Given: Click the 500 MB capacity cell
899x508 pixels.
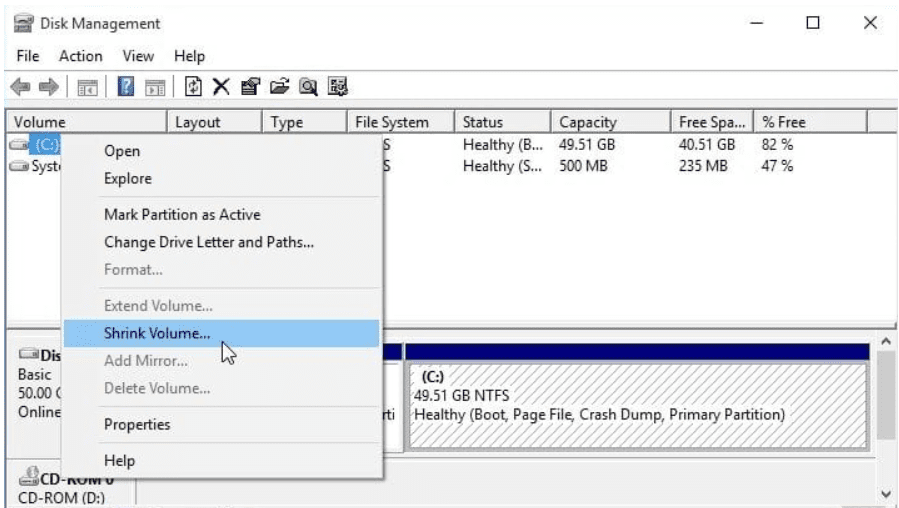Looking at the screenshot, I should [583, 166].
